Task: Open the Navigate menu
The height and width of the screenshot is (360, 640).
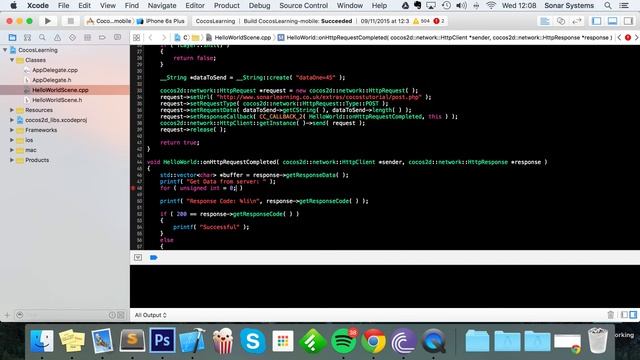Action: (162, 5)
